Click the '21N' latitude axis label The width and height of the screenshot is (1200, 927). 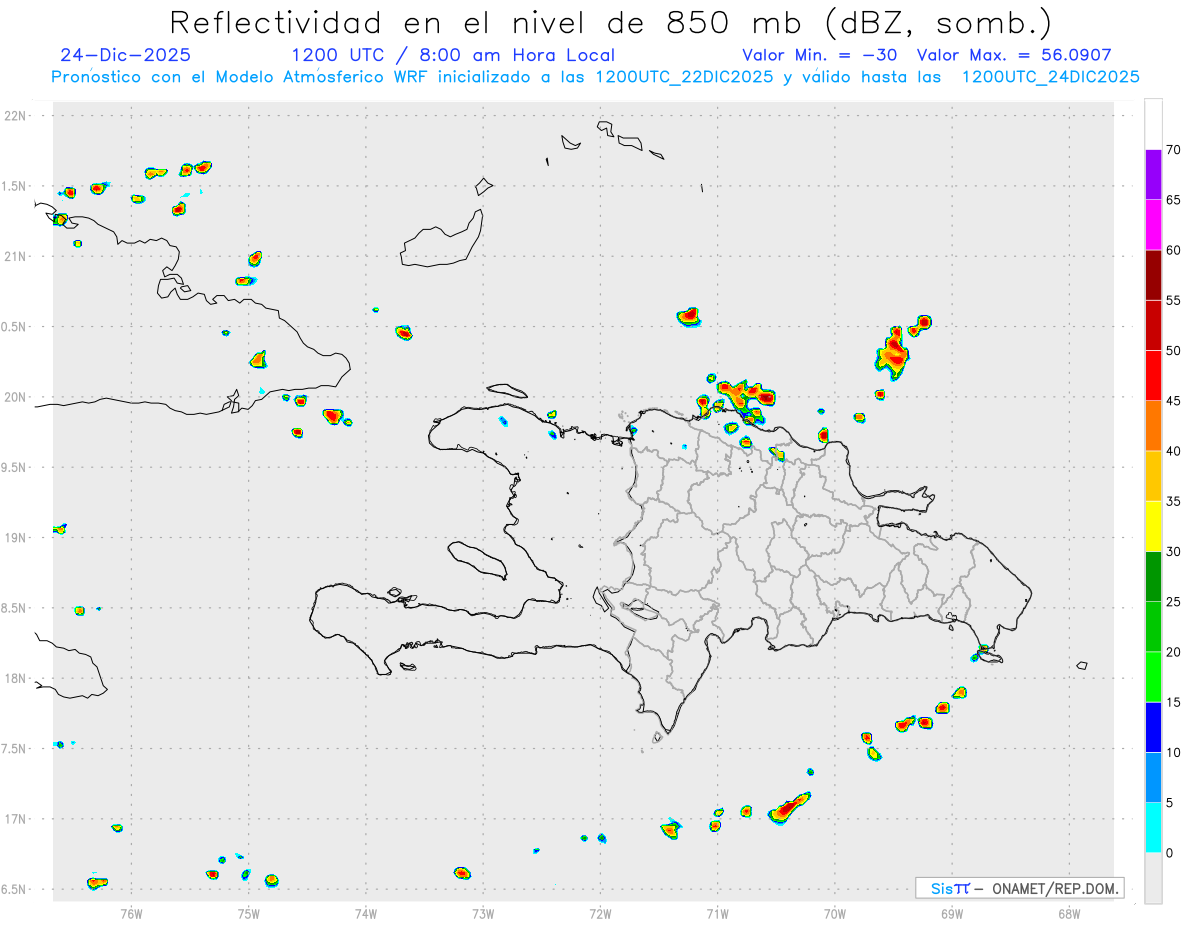click(x=15, y=257)
